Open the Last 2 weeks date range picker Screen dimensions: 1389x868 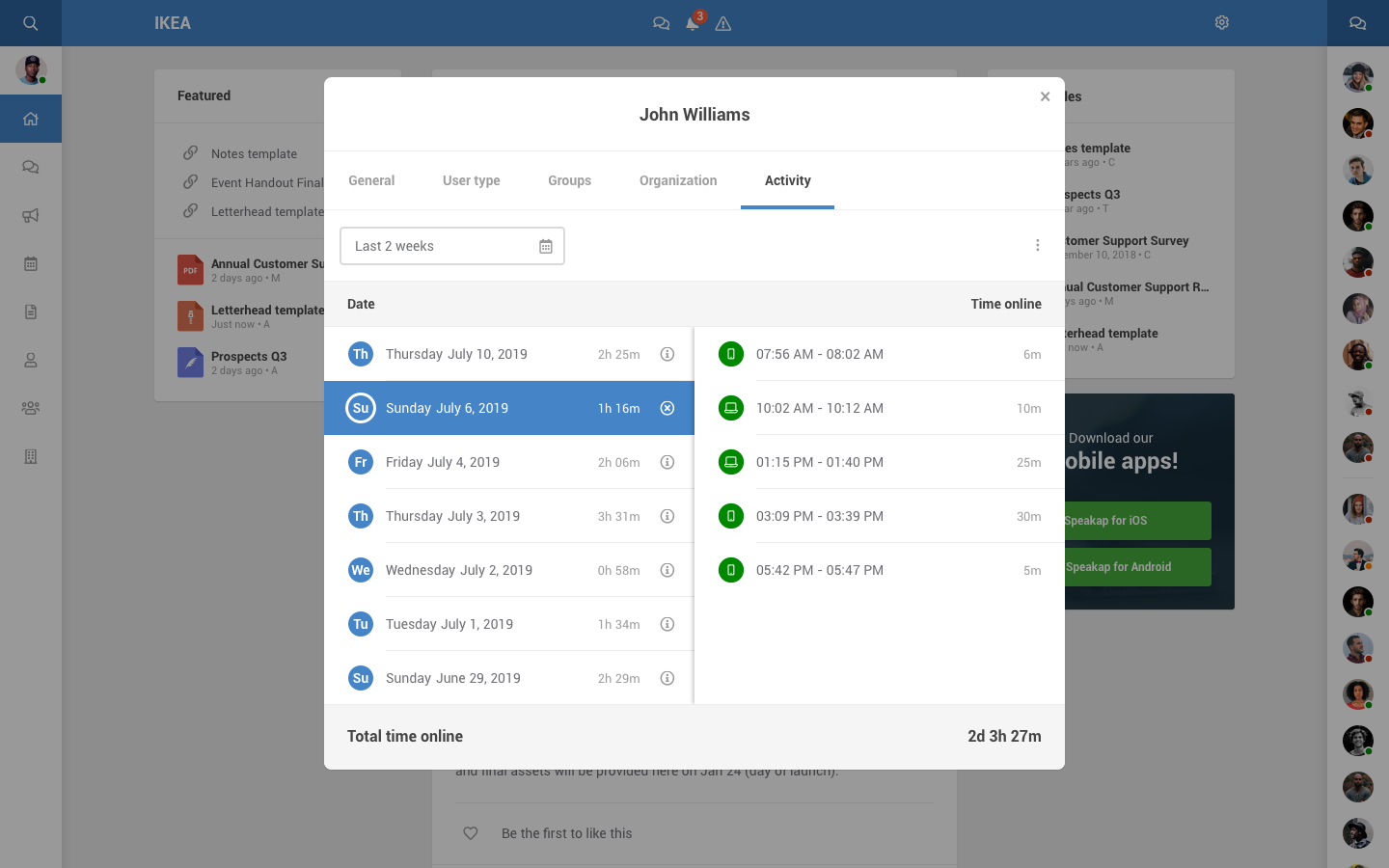(452, 246)
